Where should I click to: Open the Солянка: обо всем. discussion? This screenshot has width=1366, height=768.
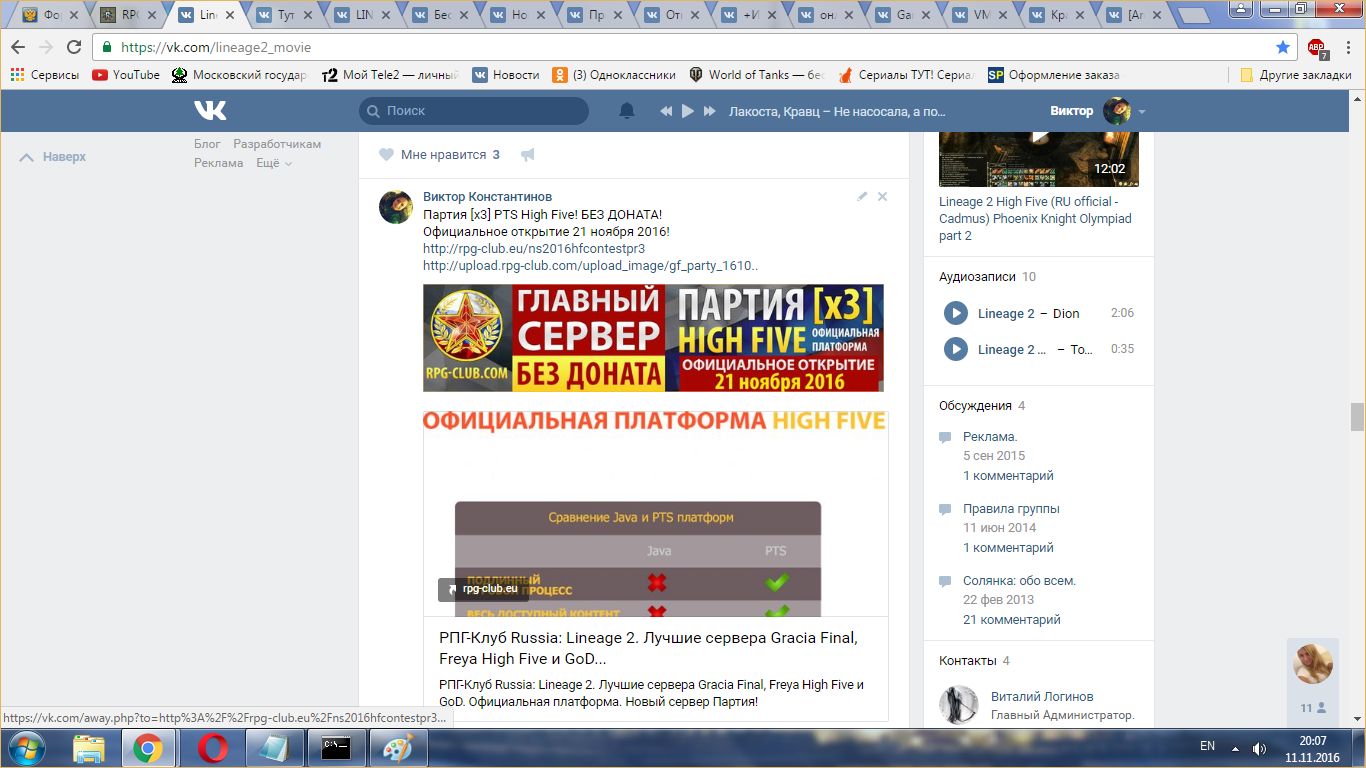[x=1019, y=581]
